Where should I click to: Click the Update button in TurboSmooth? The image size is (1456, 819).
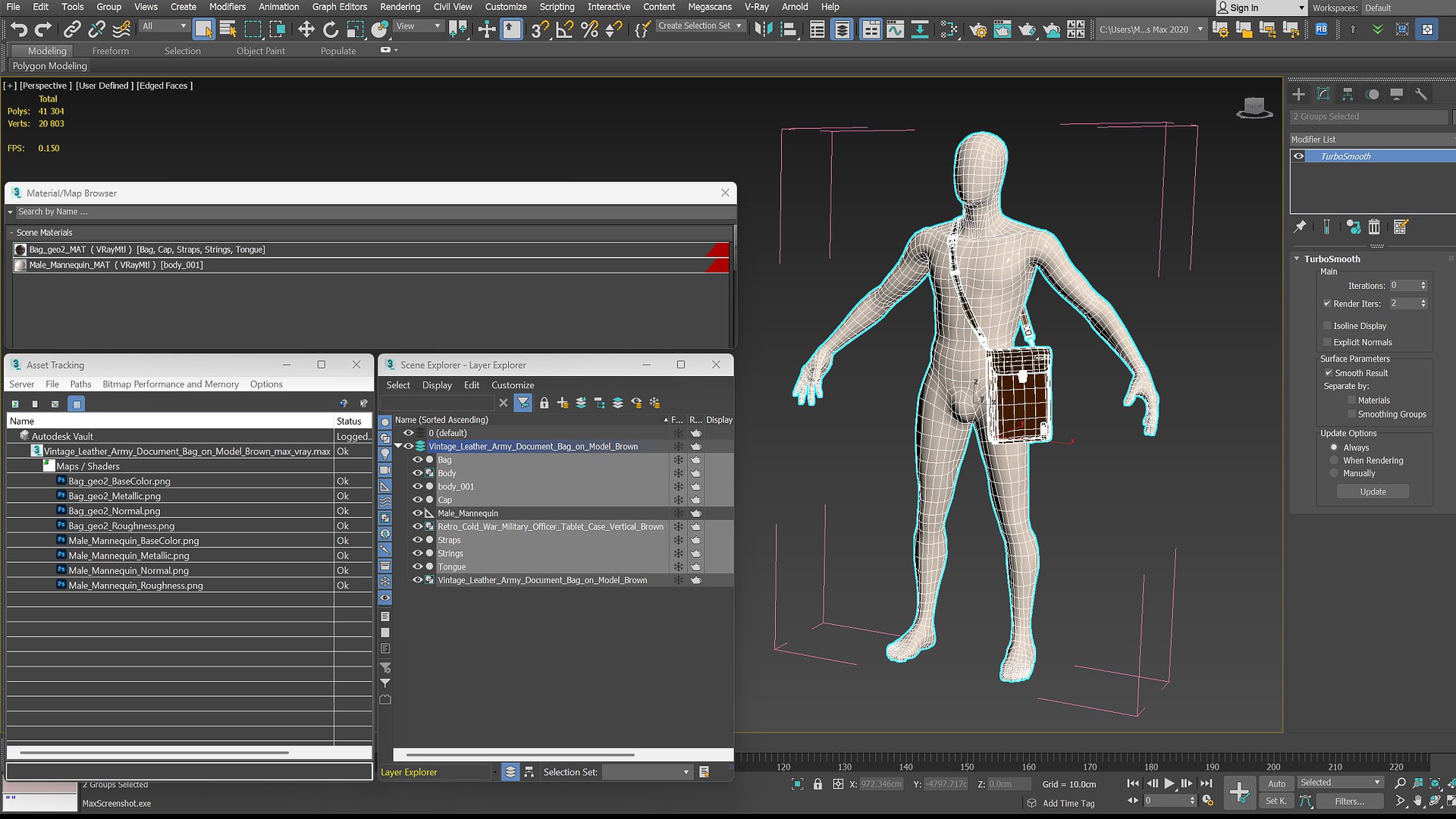coord(1373,491)
